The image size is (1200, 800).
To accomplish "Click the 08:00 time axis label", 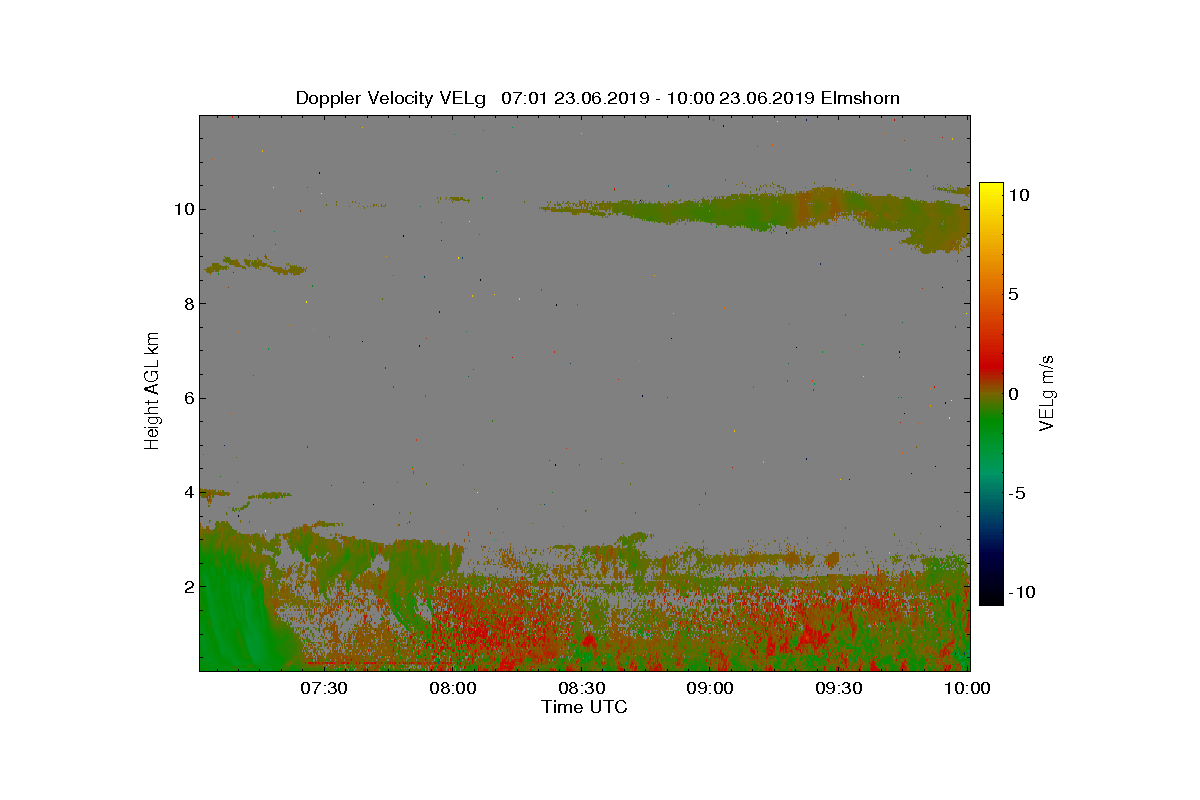I will tap(452, 689).
